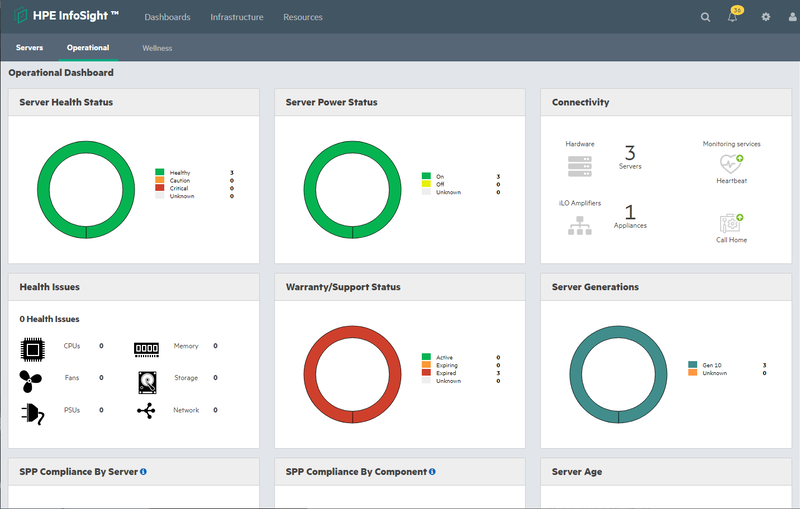800x509 pixels.
Task: Click the Heartbeat monitoring icon
Action: [731, 164]
